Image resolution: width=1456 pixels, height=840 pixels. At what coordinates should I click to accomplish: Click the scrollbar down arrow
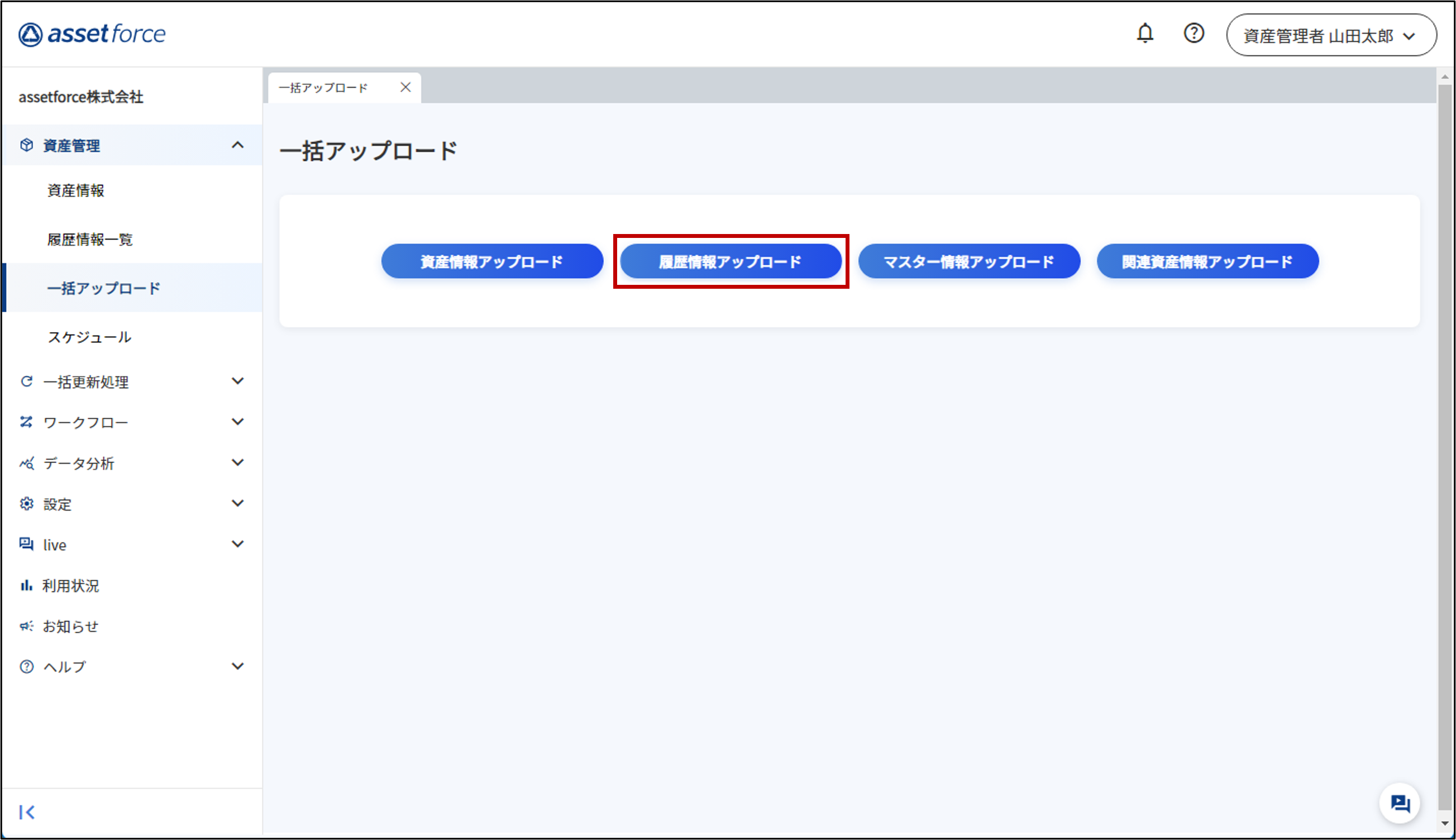[1444, 823]
